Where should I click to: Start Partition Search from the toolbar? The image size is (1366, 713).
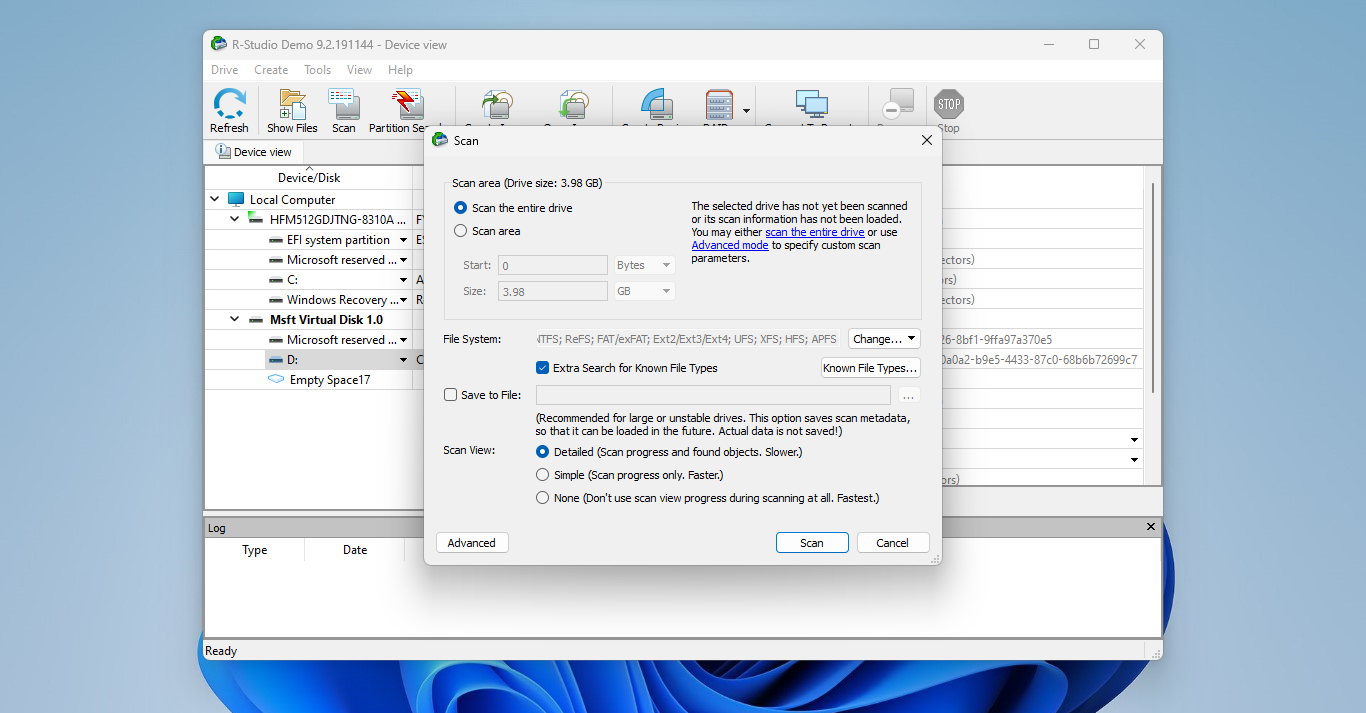coord(407,104)
